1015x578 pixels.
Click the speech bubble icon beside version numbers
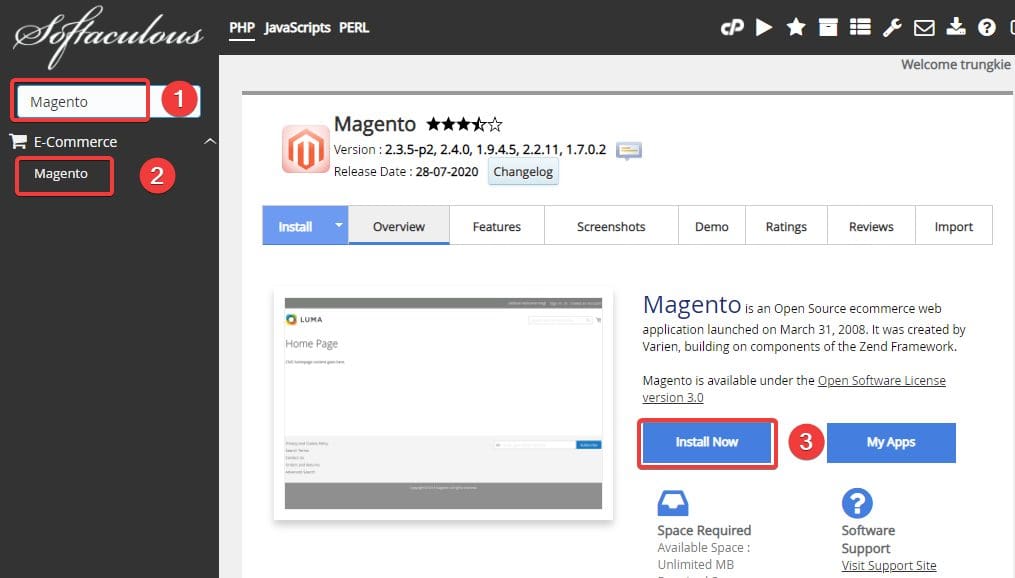click(629, 151)
